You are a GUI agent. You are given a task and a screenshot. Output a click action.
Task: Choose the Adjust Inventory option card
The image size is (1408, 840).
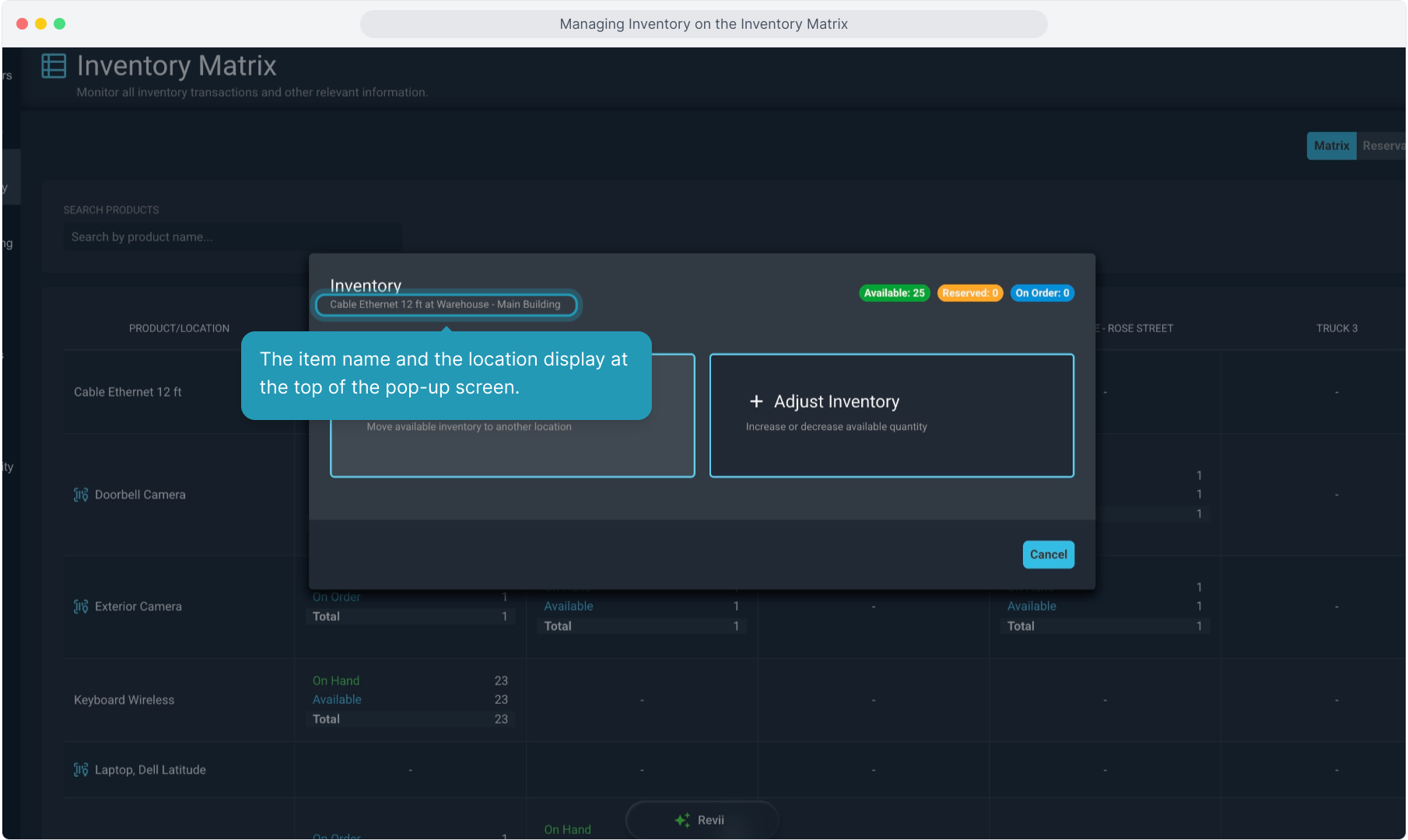(x=891, y=415)
